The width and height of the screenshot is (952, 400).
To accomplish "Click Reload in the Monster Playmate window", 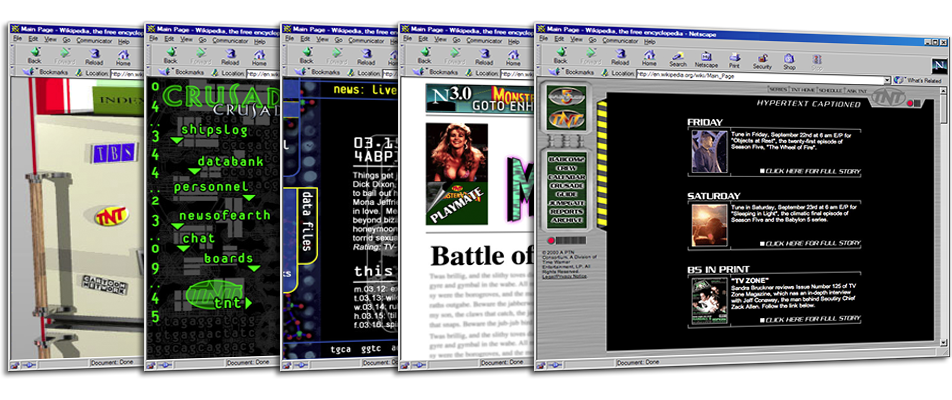I will tap(483, 56).
